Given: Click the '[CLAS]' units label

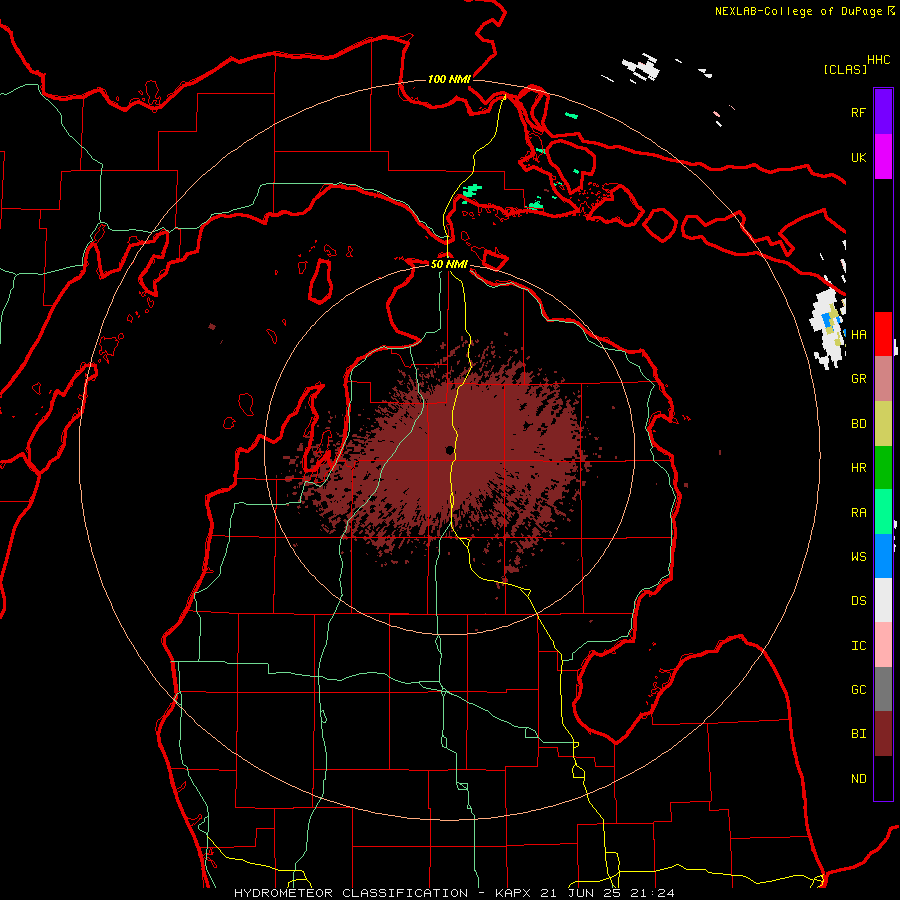Looking at the screenshot, I should (845, 69).
